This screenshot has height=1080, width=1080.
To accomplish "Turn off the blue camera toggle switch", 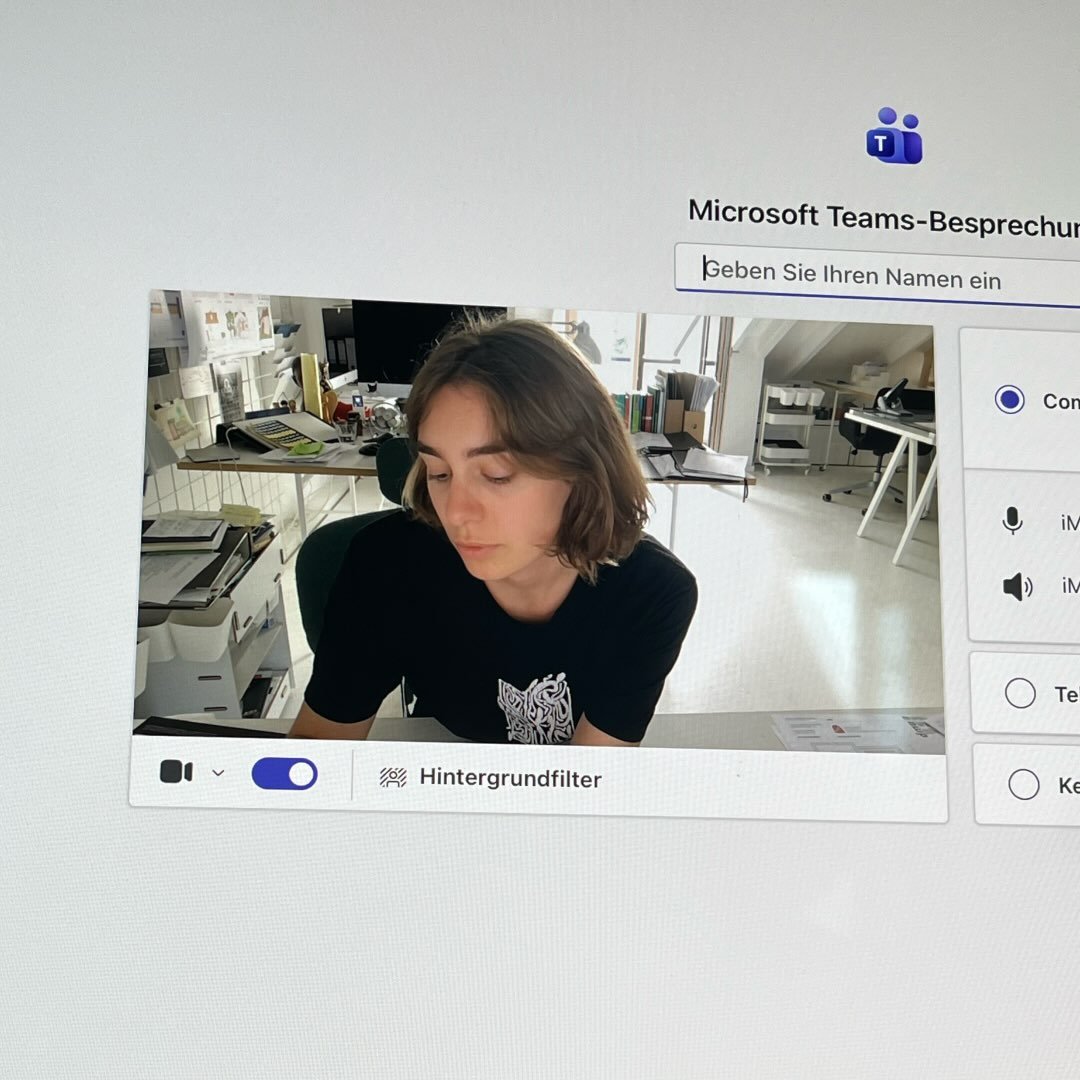I will (284, 773).
